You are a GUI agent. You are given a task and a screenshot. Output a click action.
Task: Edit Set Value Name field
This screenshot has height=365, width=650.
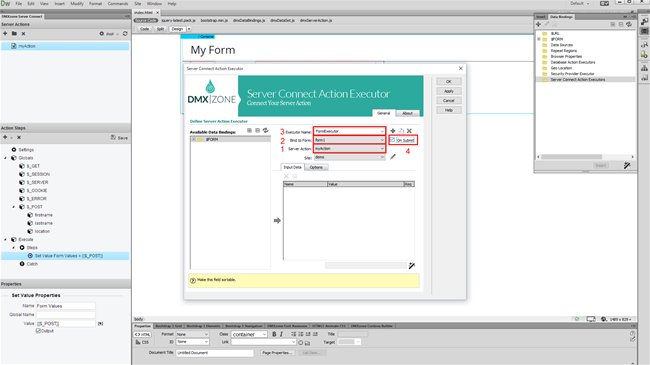click(65, 306)
